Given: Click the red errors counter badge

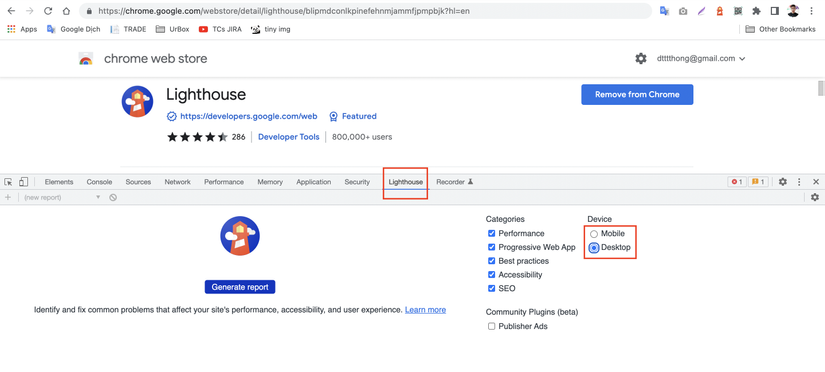Looking at the screenshot, I should pyautogui.click(x=737, y=182).
